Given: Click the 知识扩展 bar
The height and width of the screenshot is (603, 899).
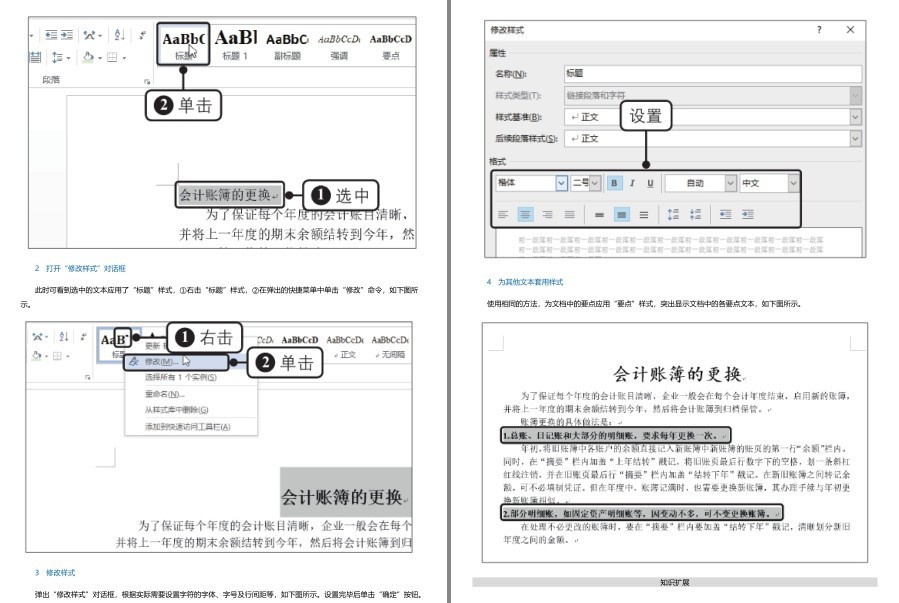Looking at the screenshot, I should 675,582.
